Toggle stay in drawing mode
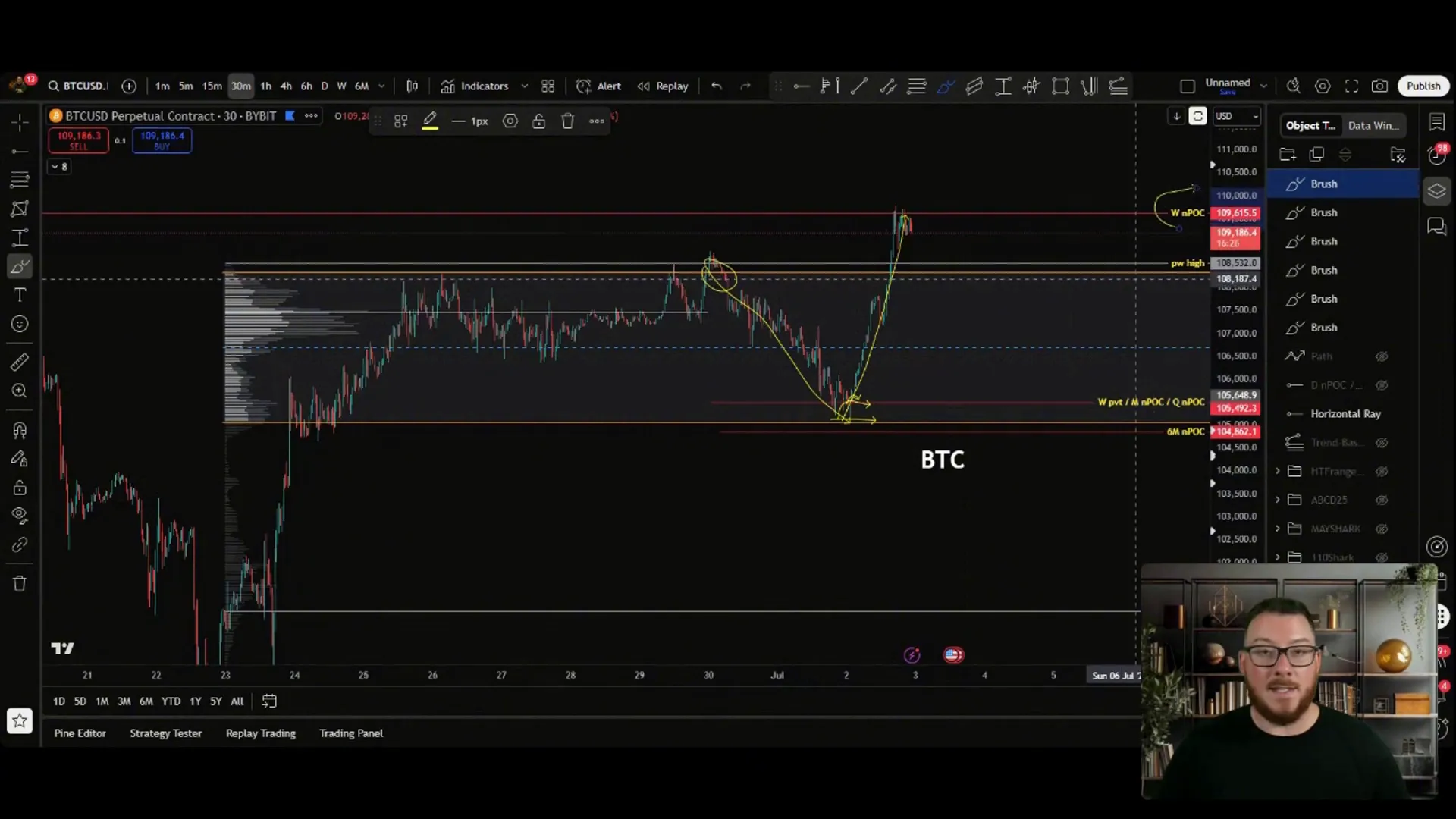The width and height of the screenshot is (1456, 819). click(20, 459)
